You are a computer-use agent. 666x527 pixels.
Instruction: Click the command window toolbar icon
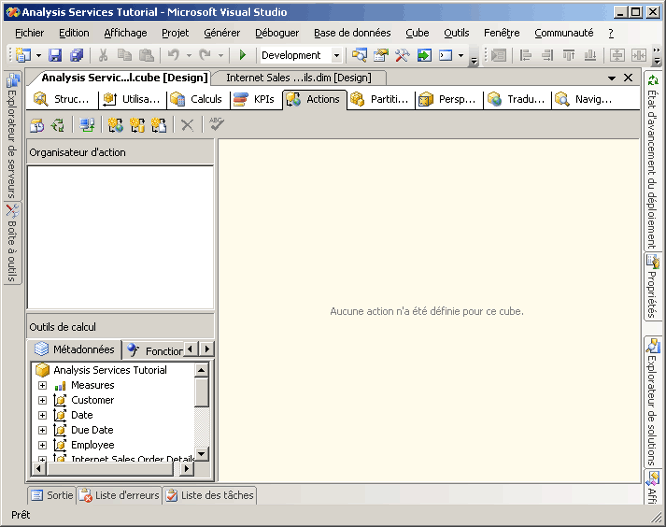[x=446, y=55]
